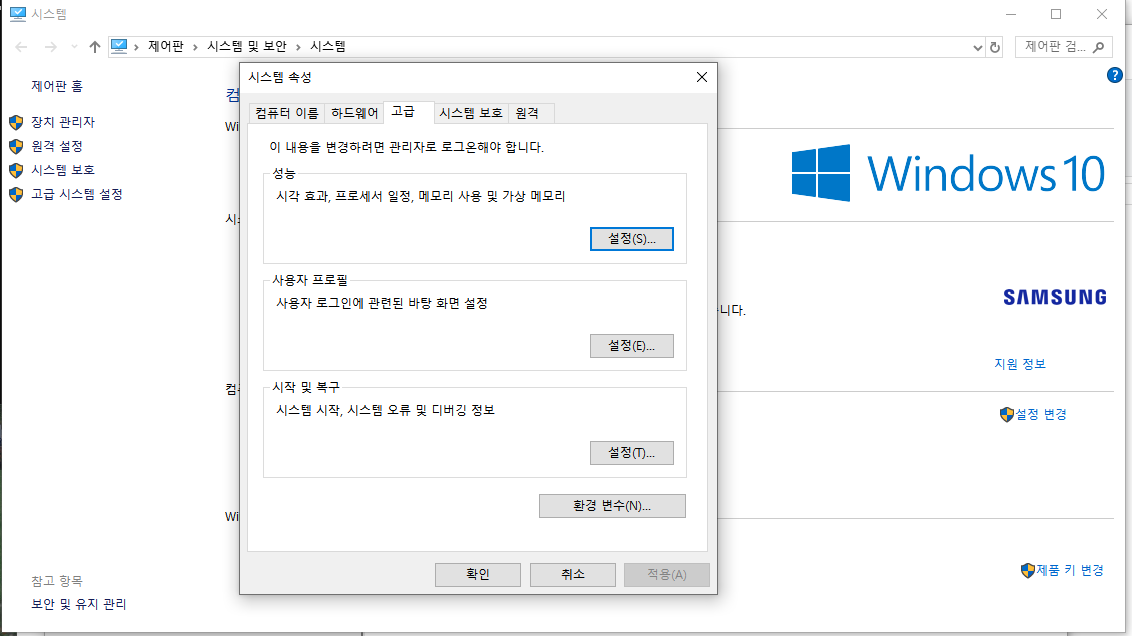1132x636 pixels.
Task: Click shield icon next to 설정 변경
Action: click(1006, 414)
